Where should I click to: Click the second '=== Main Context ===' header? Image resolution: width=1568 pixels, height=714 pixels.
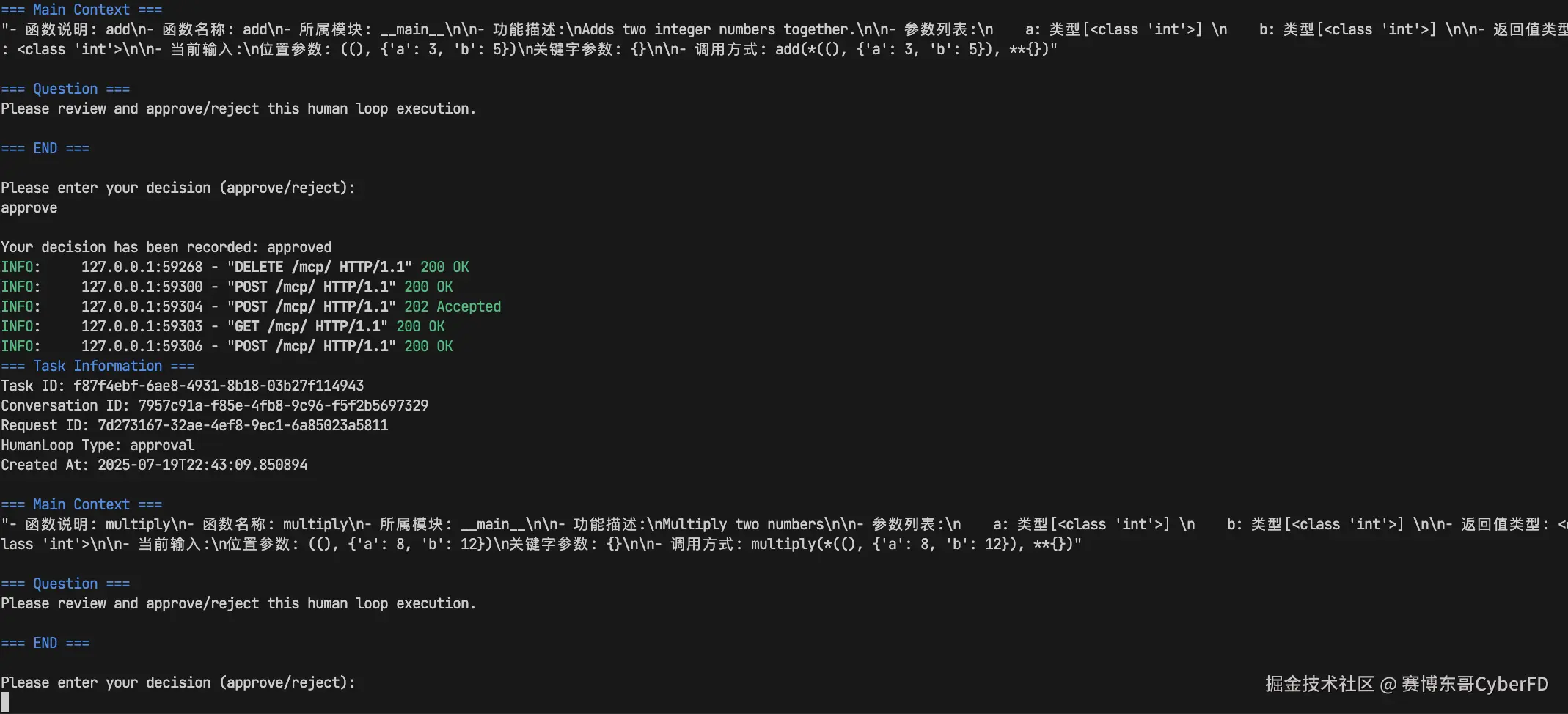[x=81, y=504]
